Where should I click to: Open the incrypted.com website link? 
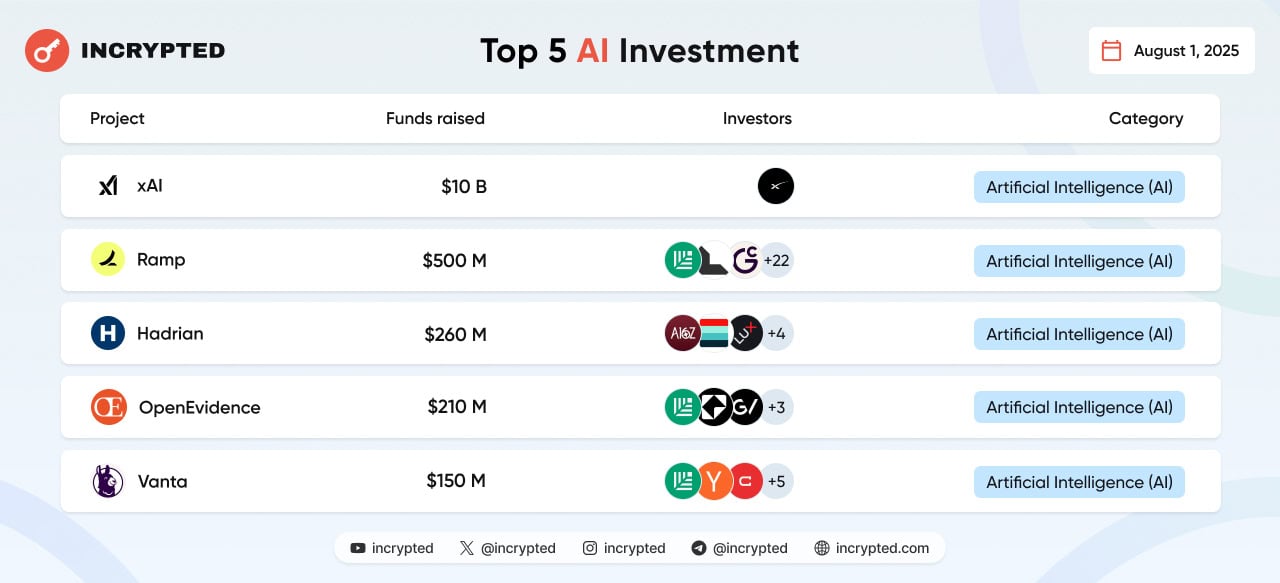(871, 548)
